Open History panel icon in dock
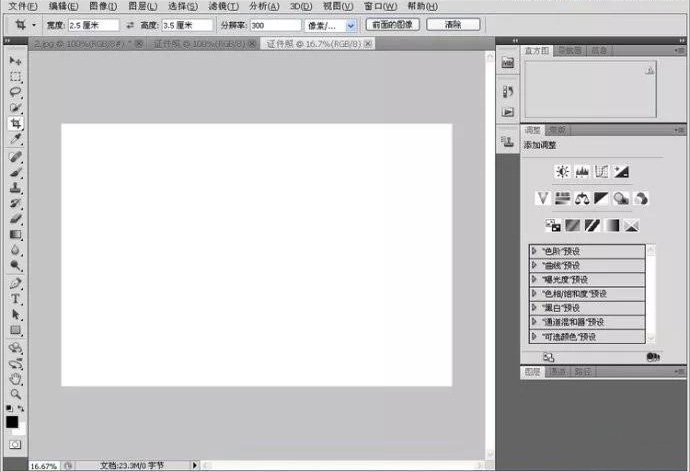This screenshot has width=690, height=472. 508,91
